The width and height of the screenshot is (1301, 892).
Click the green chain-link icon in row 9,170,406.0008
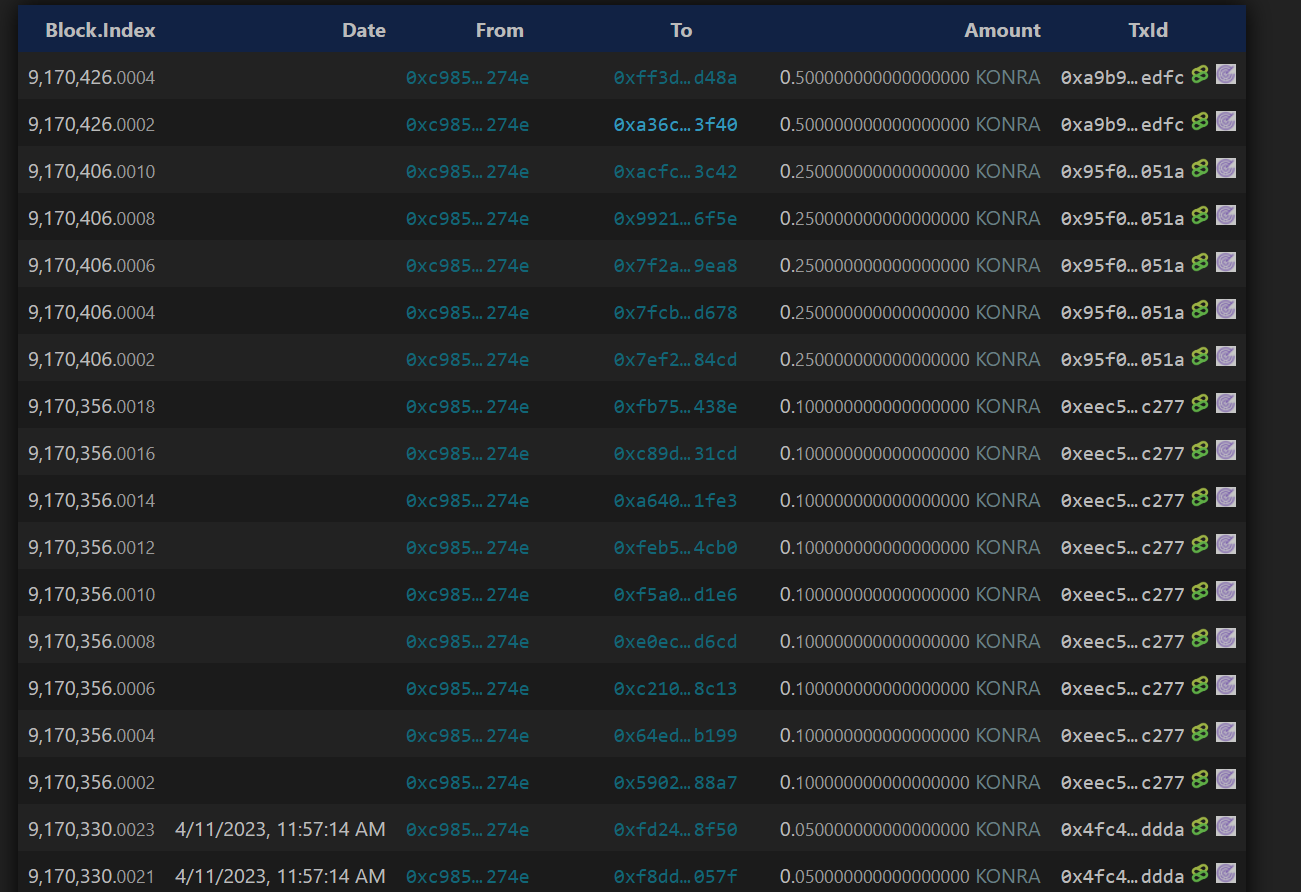[1200, 216]
